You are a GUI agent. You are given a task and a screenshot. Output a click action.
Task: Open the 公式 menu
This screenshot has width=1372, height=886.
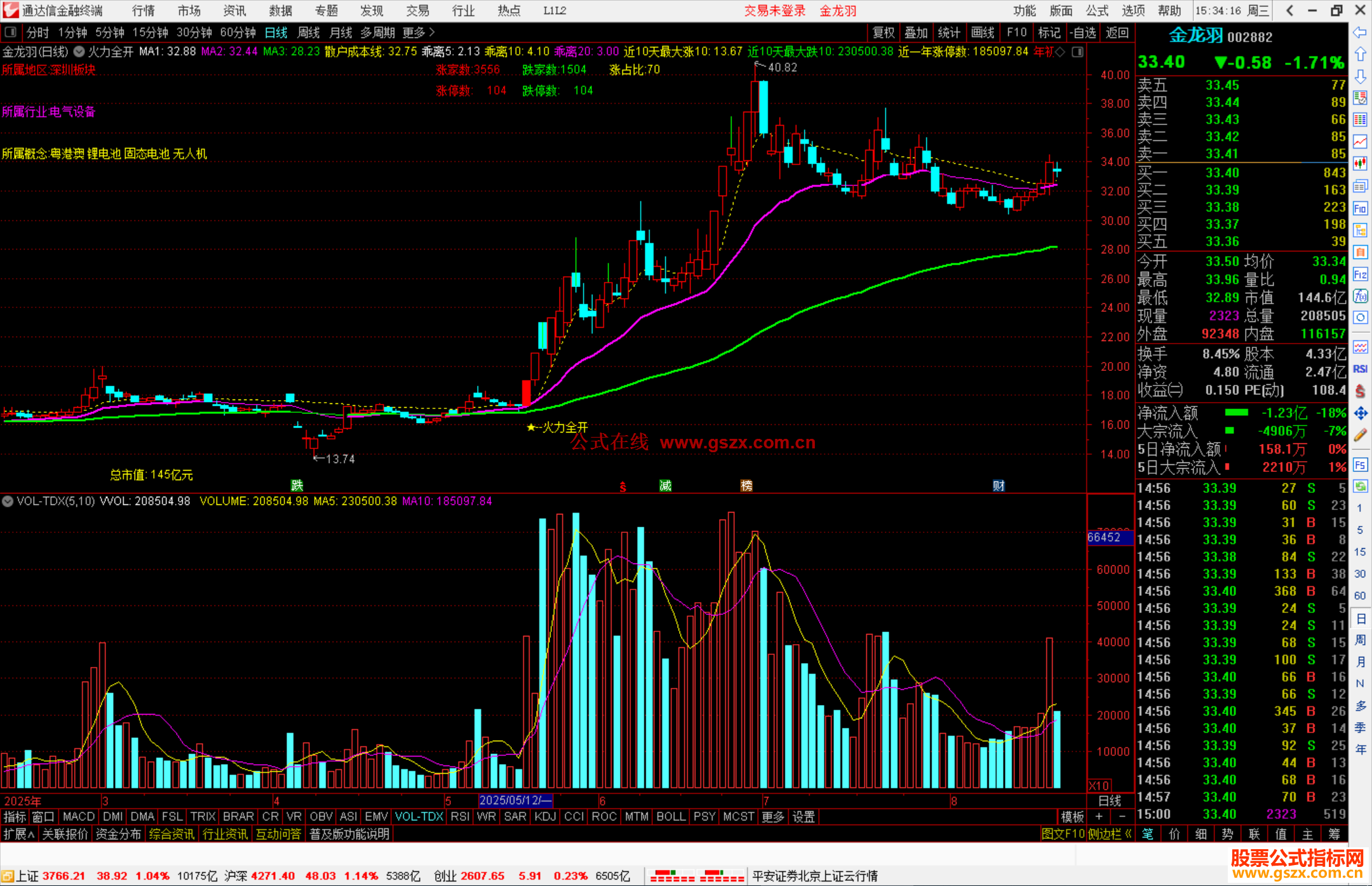pyautogui.click(x=1097, y=10)
